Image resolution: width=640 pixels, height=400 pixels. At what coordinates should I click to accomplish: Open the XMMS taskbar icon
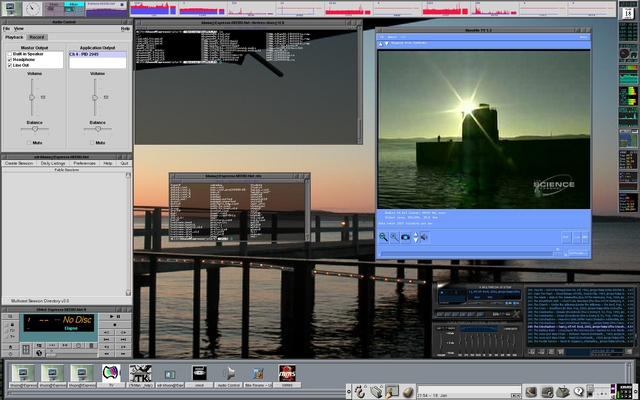[x=287, y=373]
